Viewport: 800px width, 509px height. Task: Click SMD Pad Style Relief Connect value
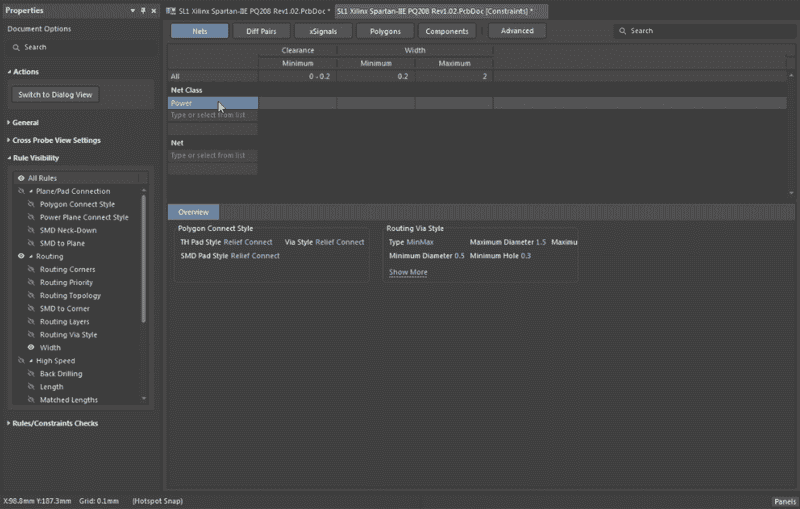[255, 256]
